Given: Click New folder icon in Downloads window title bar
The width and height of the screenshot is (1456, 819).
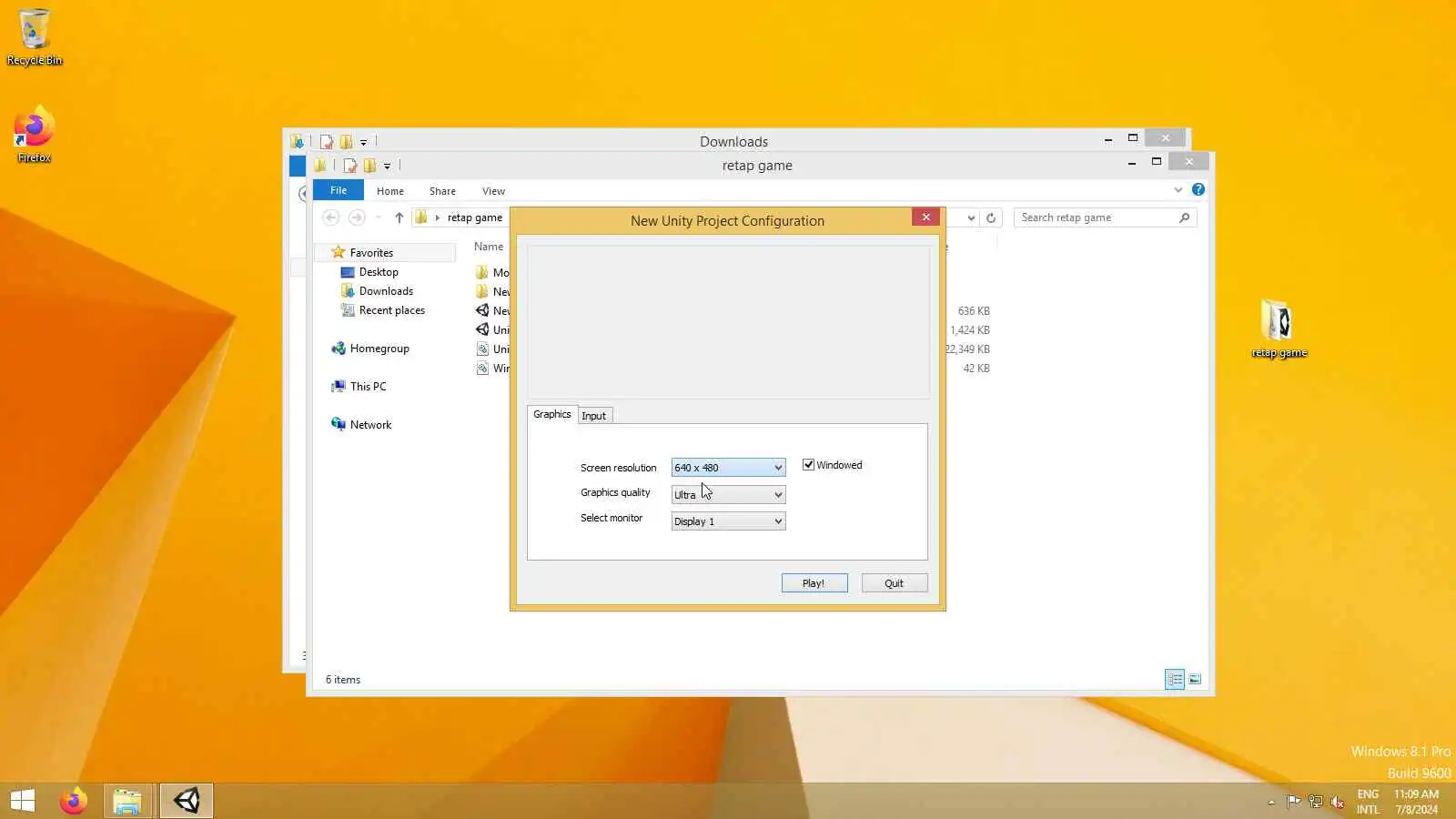Looking at the screenshot, I should point(346,142).
